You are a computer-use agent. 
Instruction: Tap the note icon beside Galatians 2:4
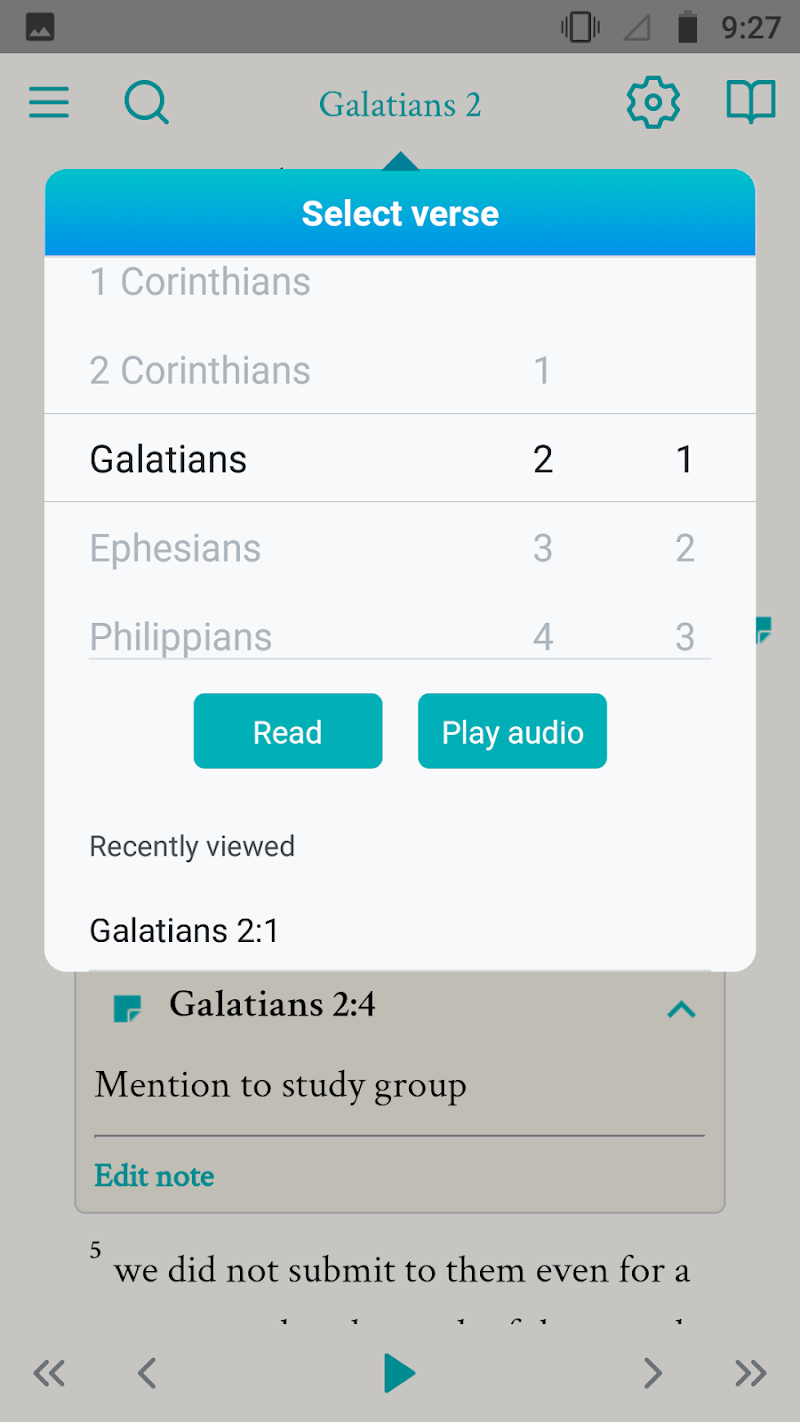(127, 1008)
